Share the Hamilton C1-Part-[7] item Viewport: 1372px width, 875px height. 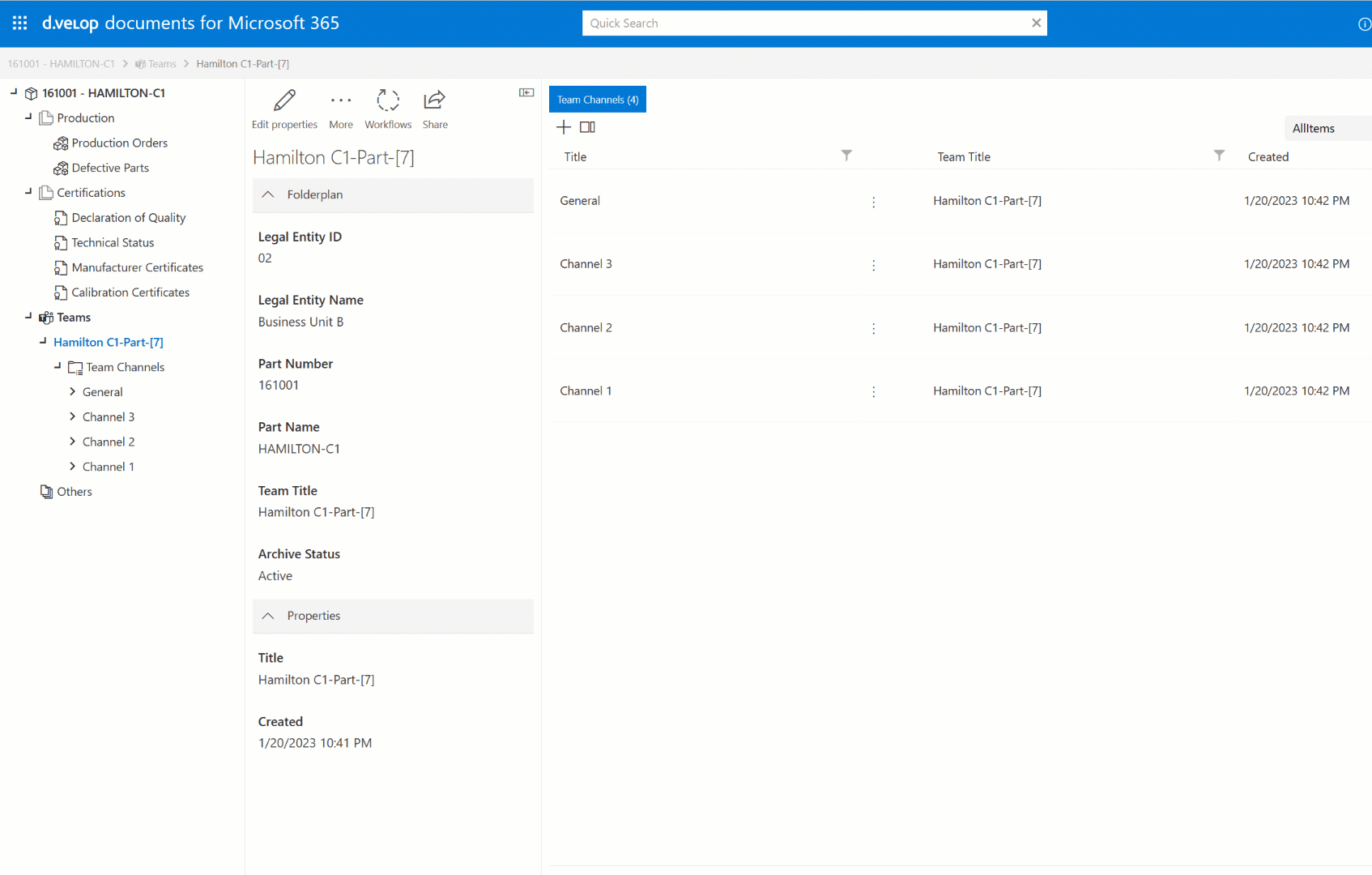coord(435,100)
